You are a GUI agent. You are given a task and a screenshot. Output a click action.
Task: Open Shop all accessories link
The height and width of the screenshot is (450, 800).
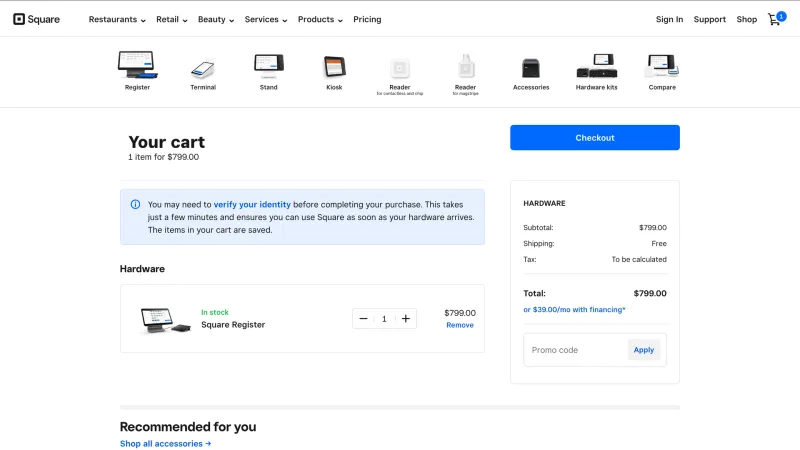[x=165, y=444]
